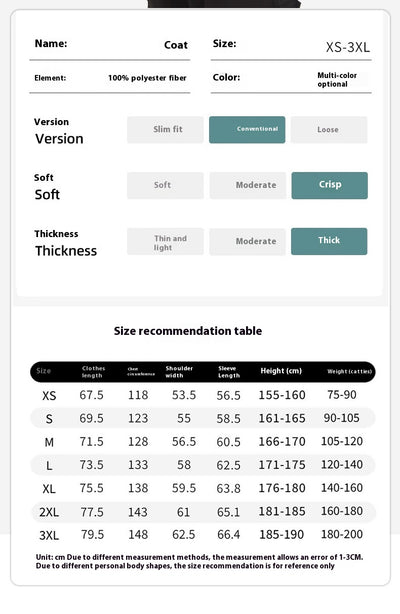Select Moderate in the Thickness row

point(247,242)
